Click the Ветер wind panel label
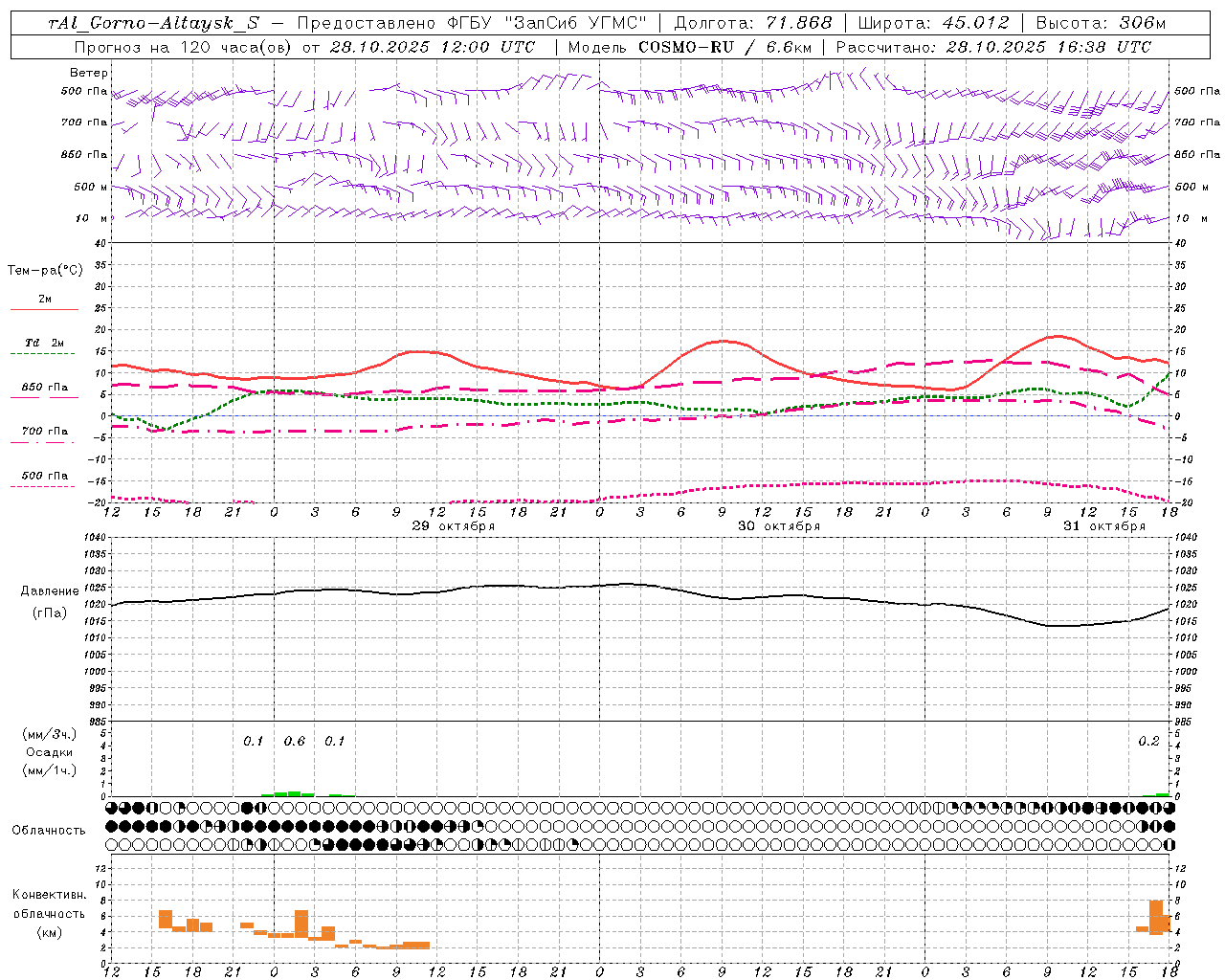The height and width of the screenshot is (980, 1225). 89,73
